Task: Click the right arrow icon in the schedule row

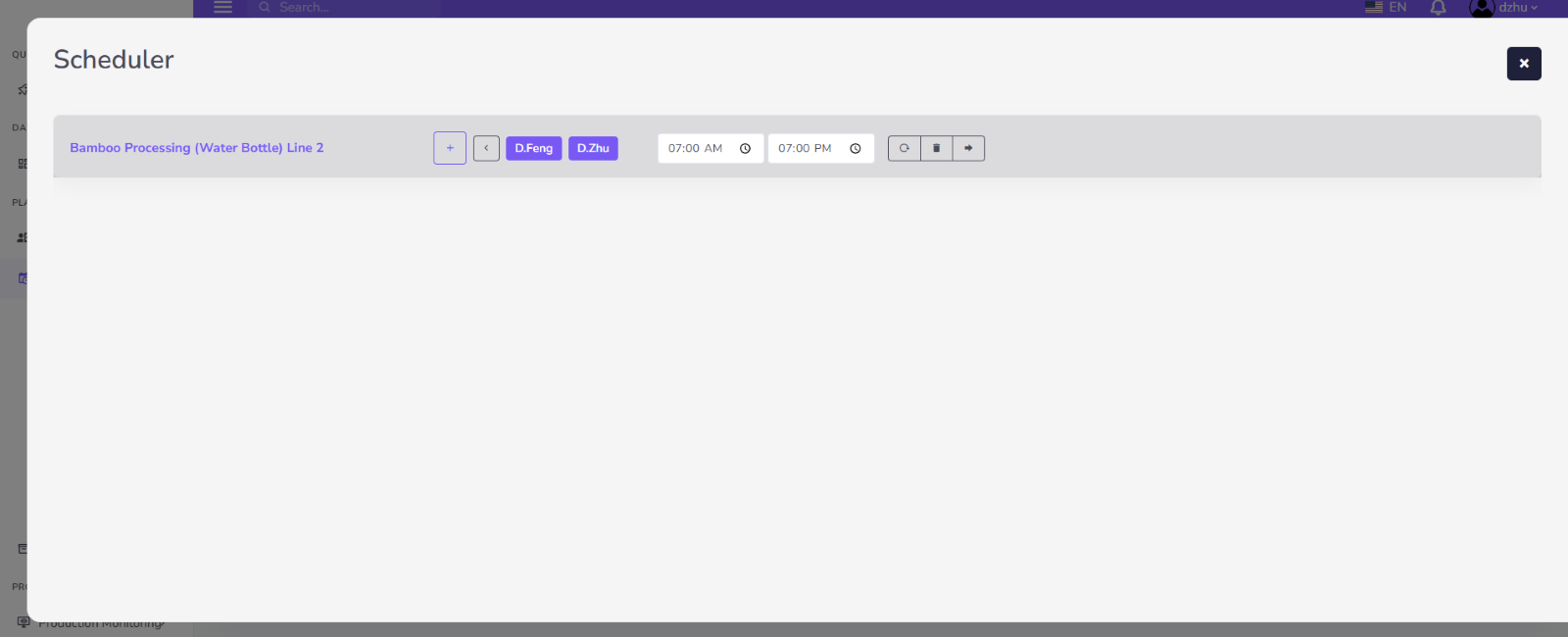Action: pos(968,148)
